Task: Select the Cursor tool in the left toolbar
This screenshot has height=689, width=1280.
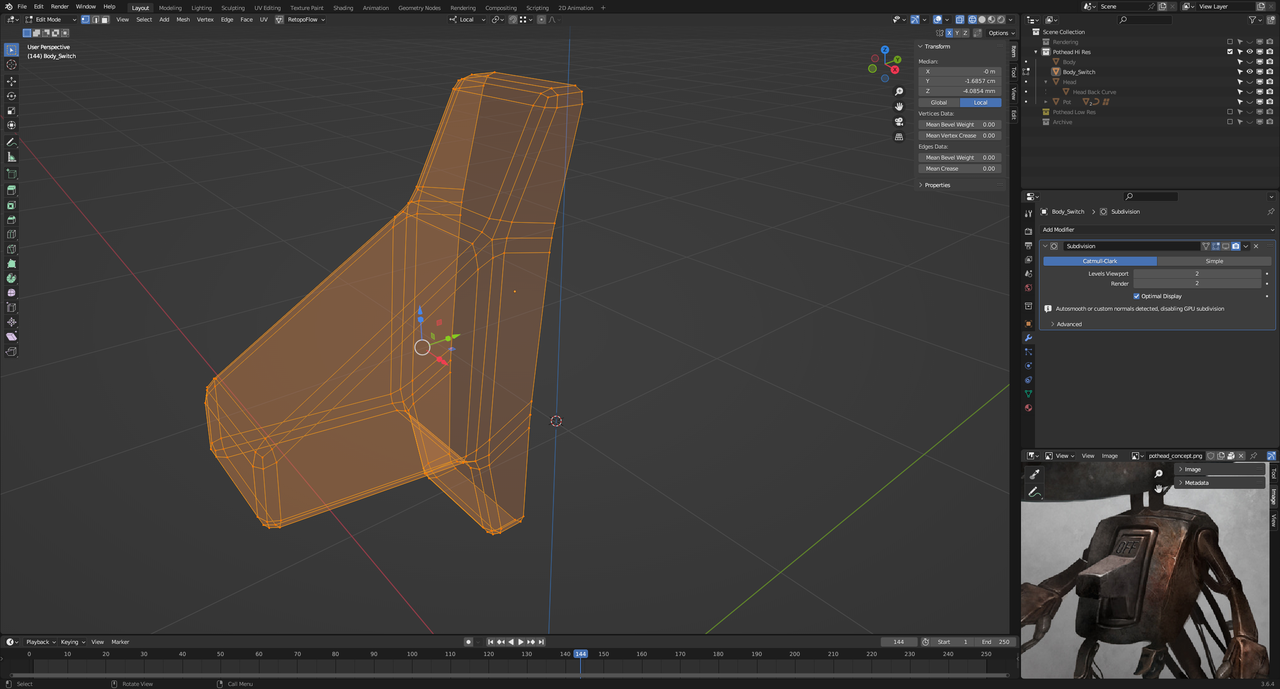Action: 12,64
